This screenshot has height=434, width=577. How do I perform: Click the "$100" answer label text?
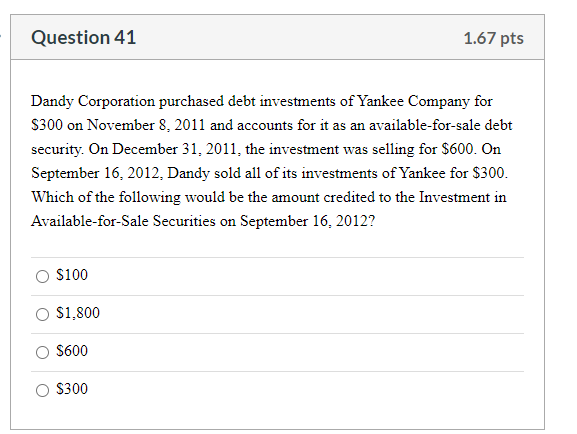tap(72, 275)
